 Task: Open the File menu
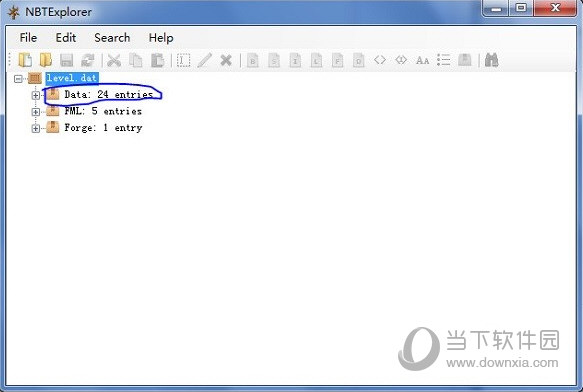coord(28,38)
